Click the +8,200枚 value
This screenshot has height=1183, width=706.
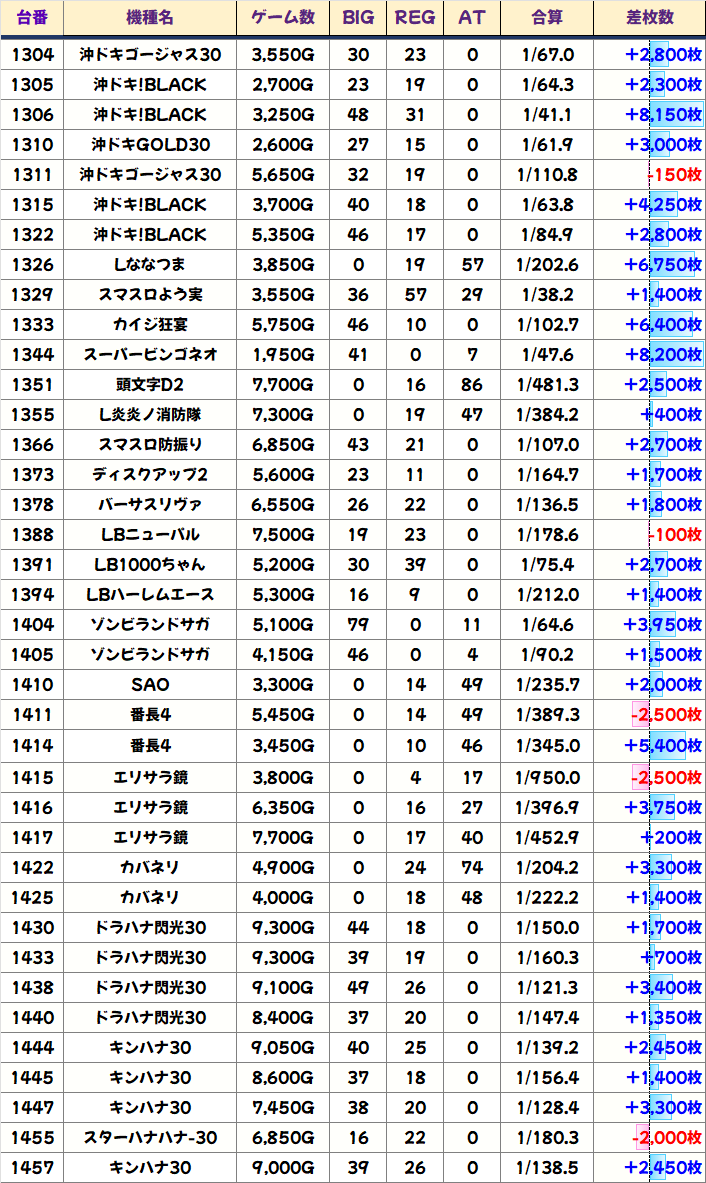click(x=663, y=355)
